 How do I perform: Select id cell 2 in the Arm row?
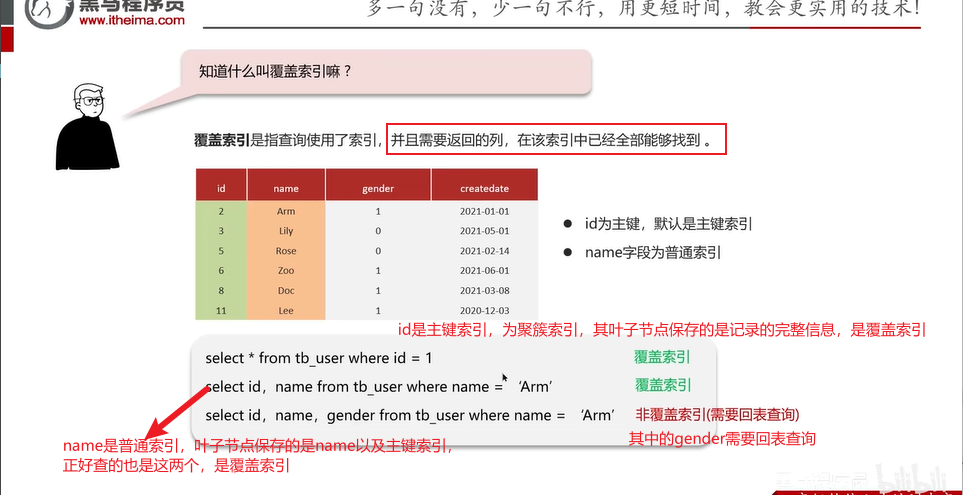(x=221, y=211)
